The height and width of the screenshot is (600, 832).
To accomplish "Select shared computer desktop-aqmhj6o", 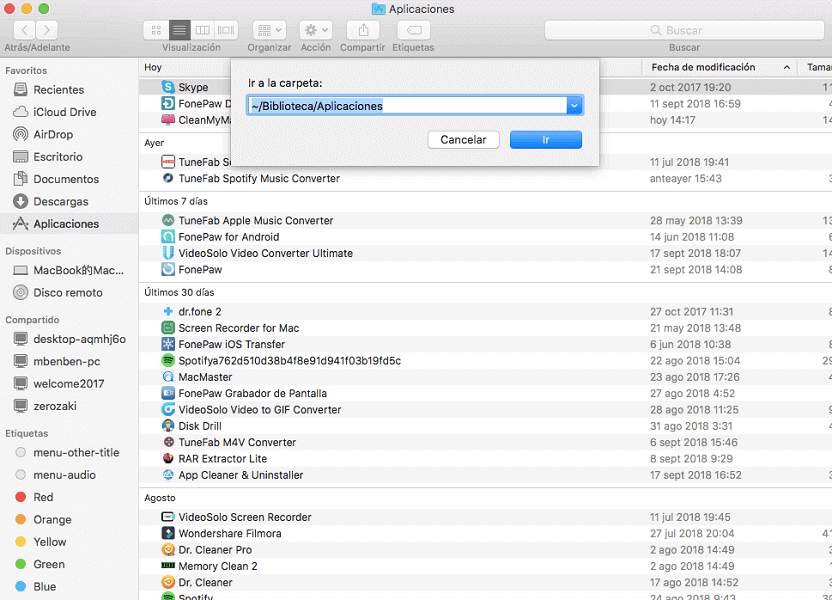I will tap(79, 339).
